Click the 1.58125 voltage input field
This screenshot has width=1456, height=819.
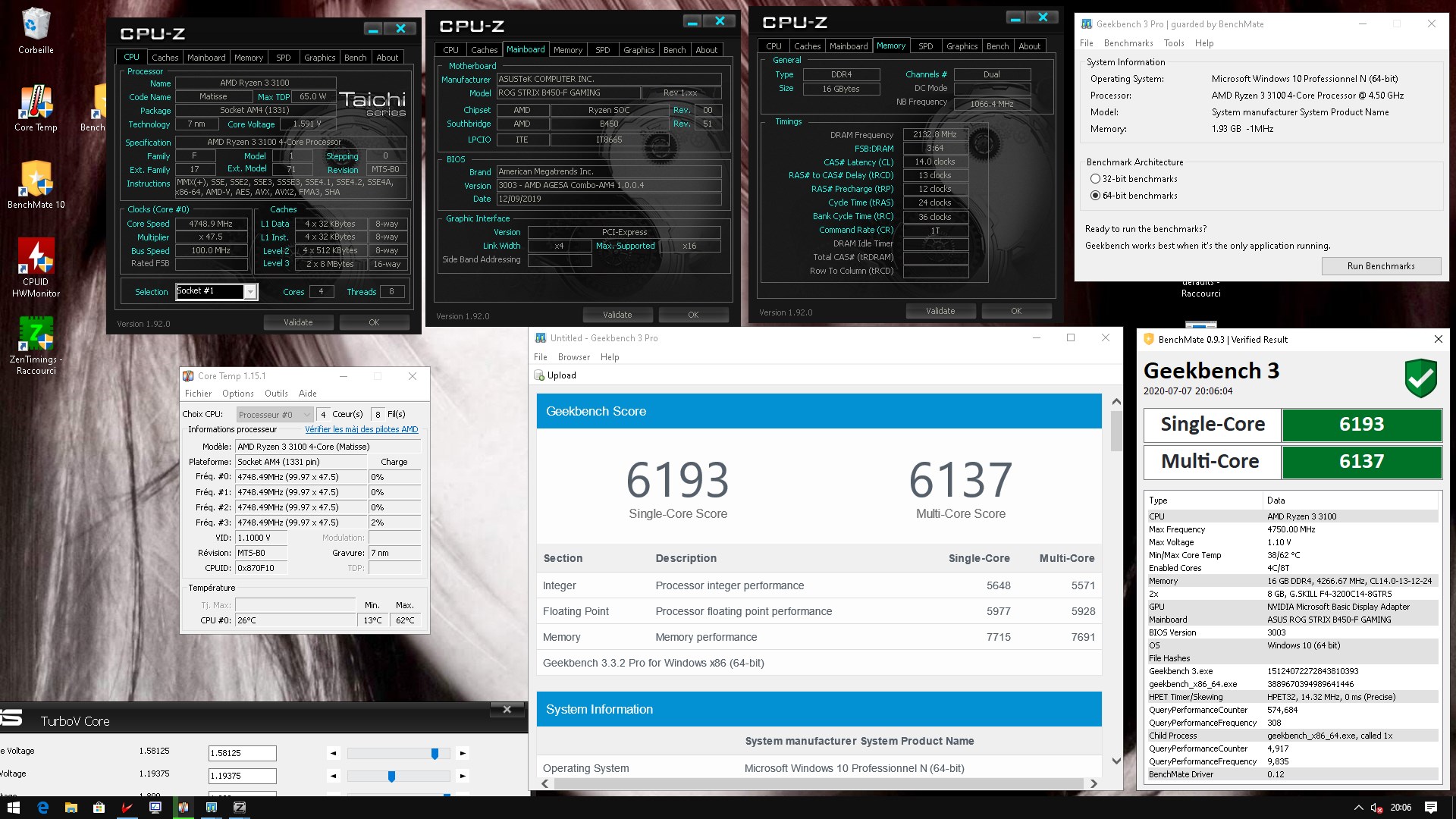(x=243, y=753)
